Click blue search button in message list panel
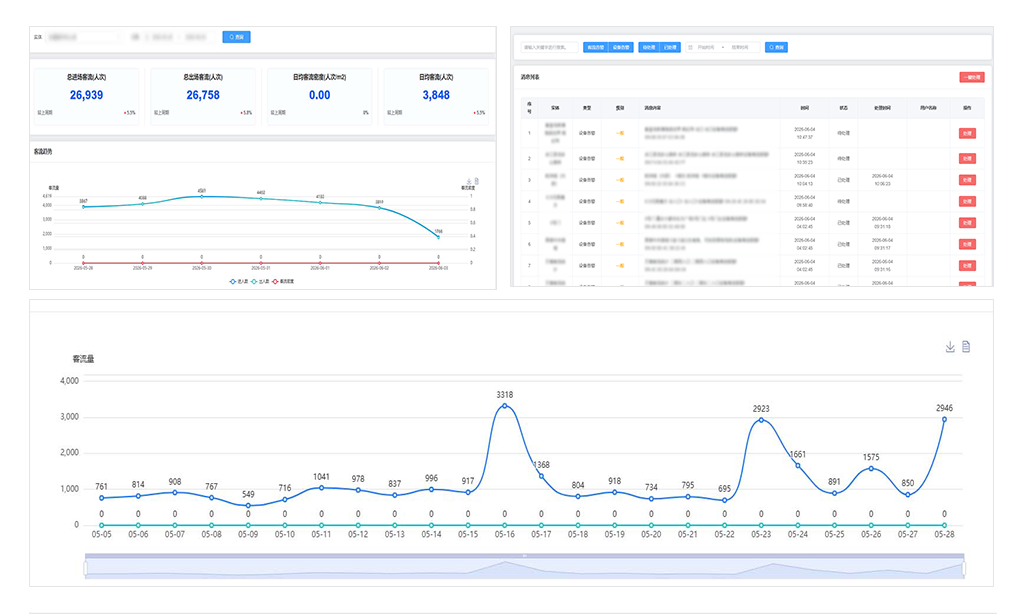1023x614 pixels. coord(776,47)
